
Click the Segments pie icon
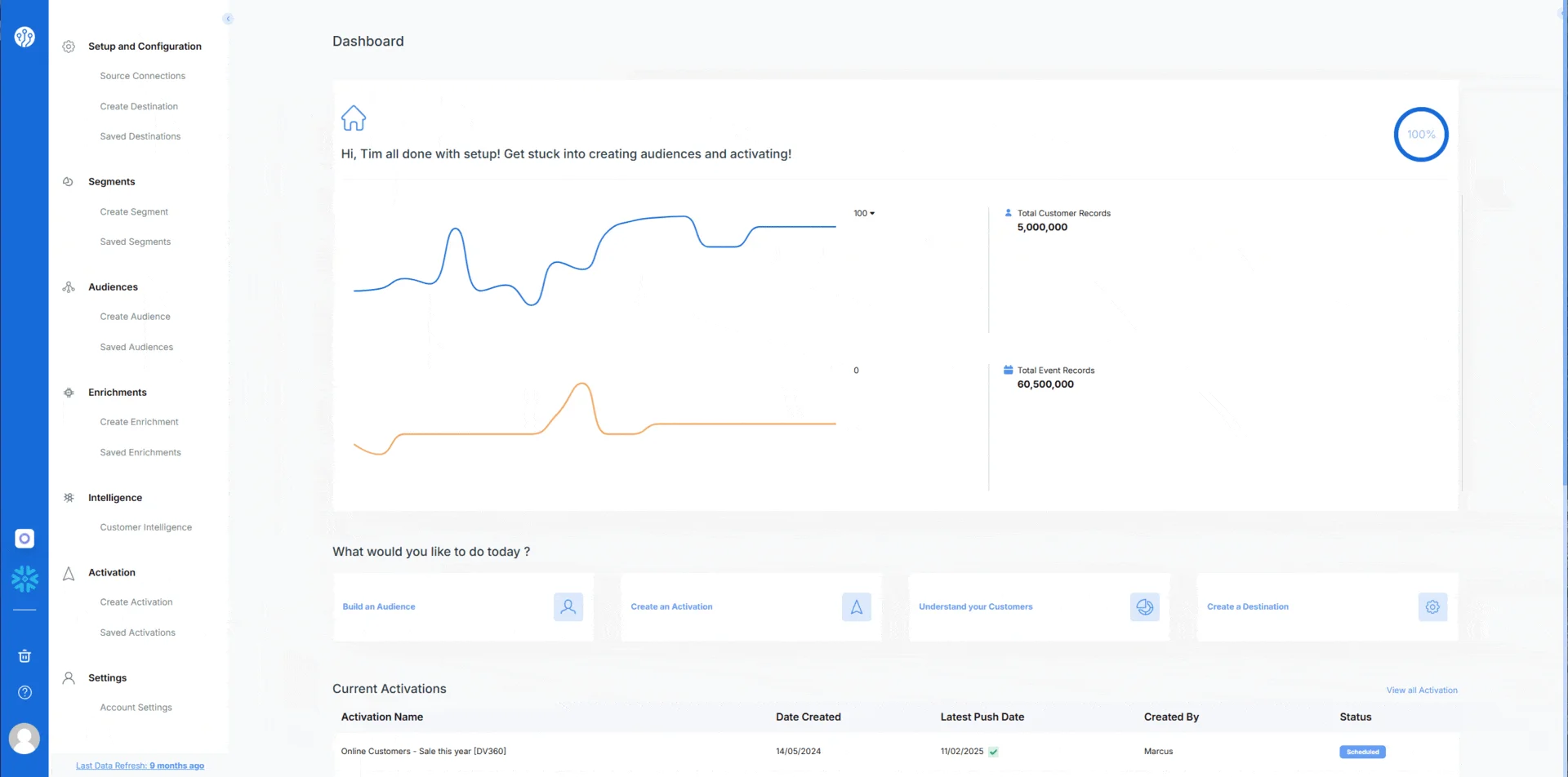click(69, 181)
